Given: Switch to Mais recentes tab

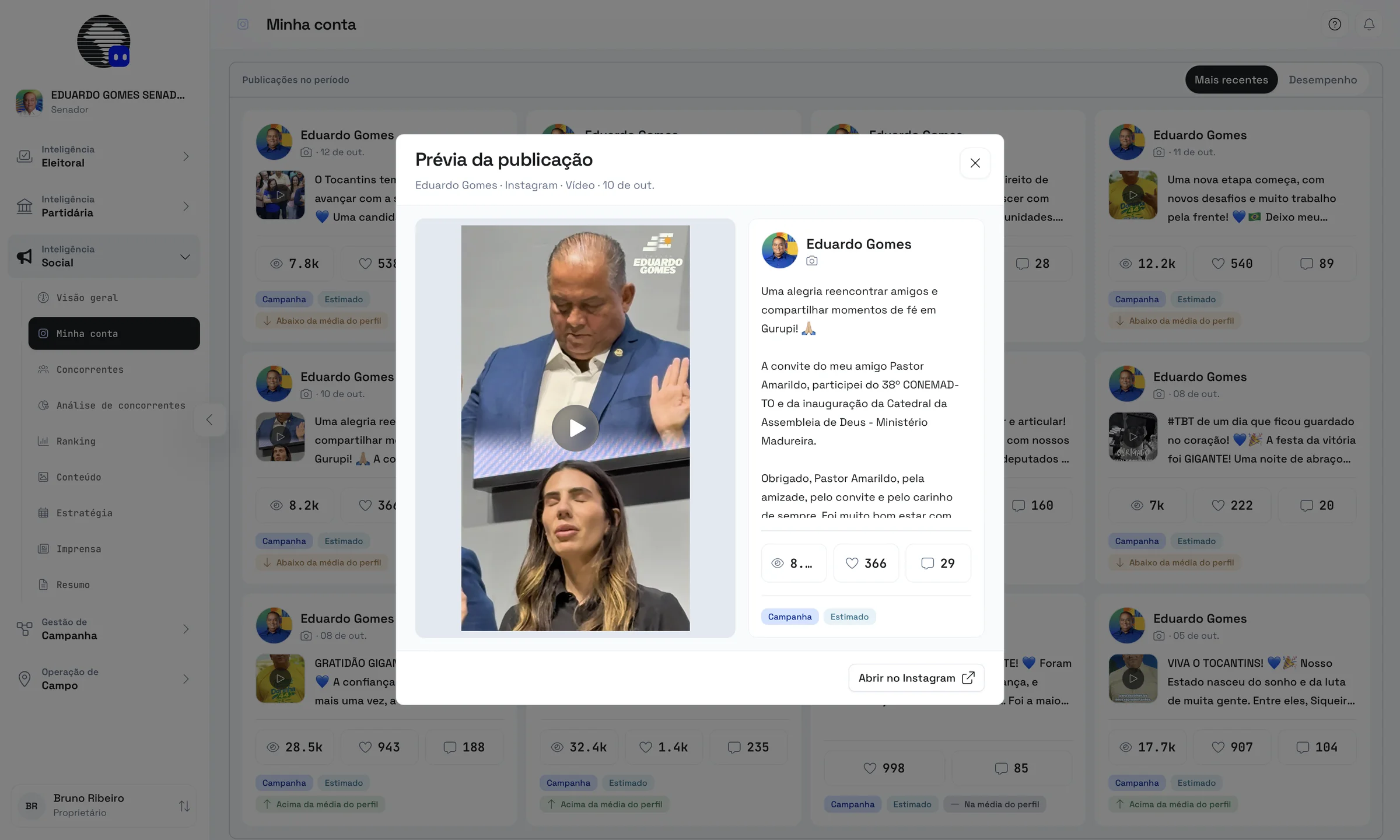Looking at the screenshot, I should pyautogui.click(x=1231, y=80).
